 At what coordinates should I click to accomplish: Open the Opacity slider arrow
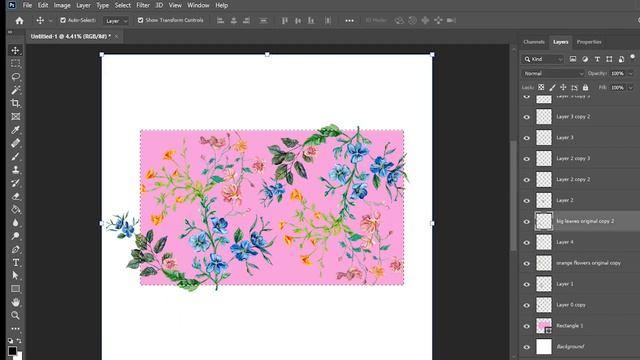[x=630, y=73]
